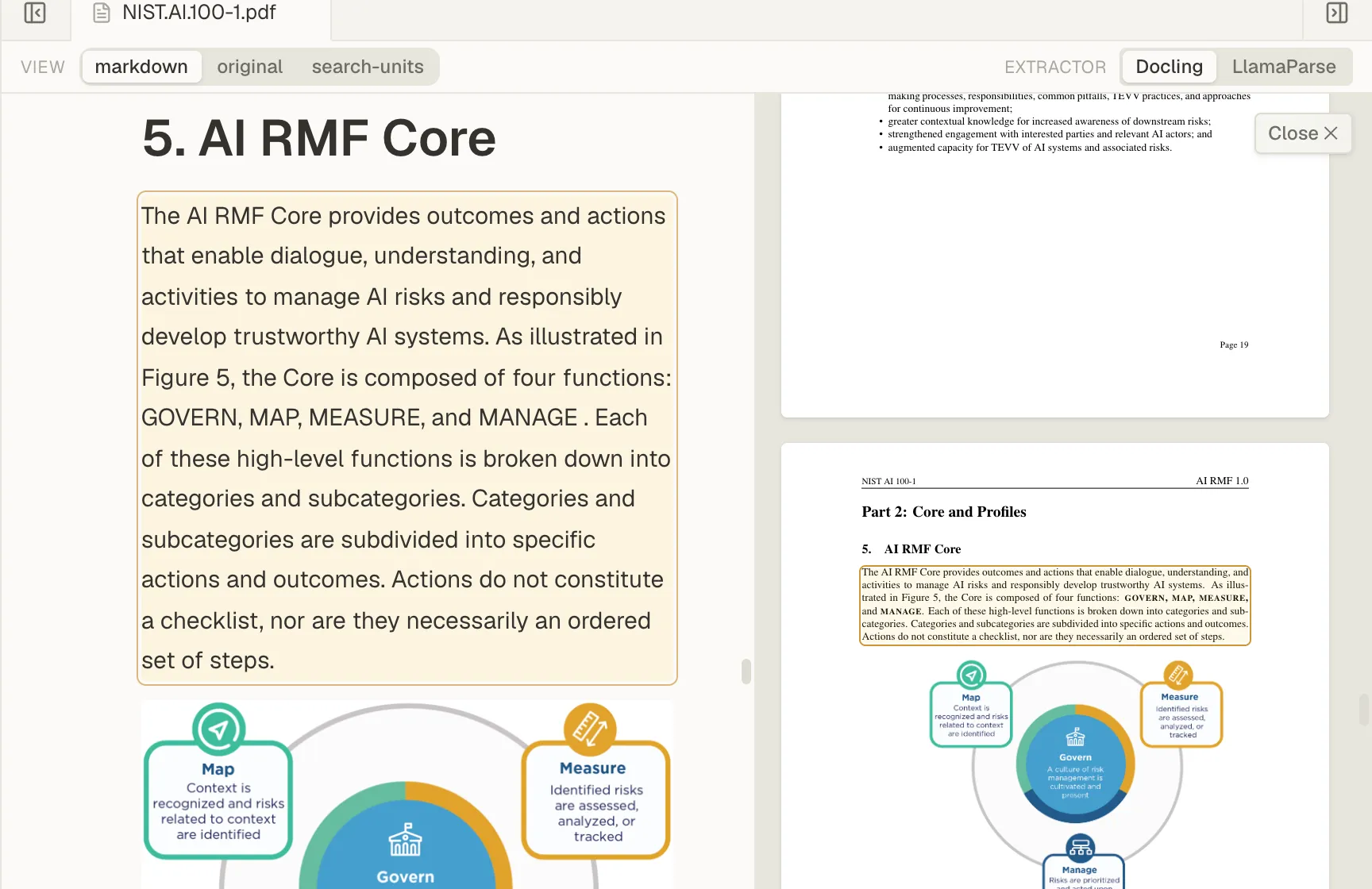This screenshot has width=1372, height=889.
Task: Switch to markdown view
Action: pos(141,67)
